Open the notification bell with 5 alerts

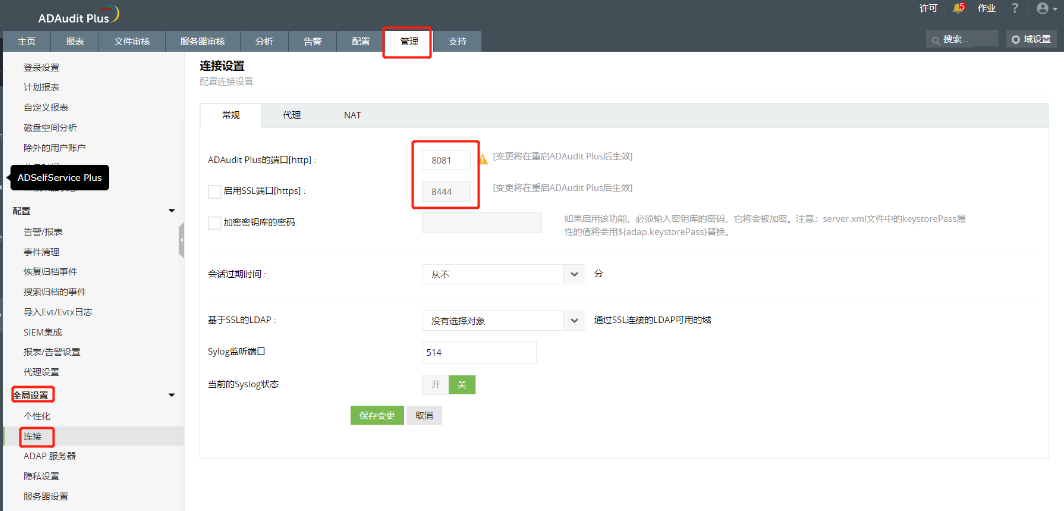pos(958,8)
